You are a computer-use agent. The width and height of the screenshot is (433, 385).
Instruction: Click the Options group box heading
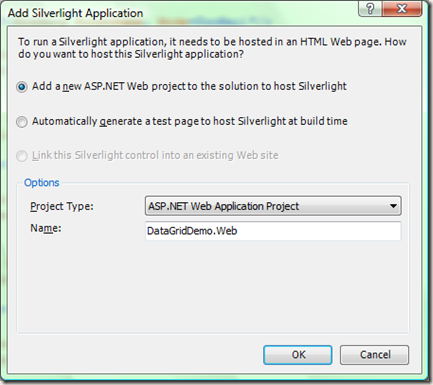[42, 183]
